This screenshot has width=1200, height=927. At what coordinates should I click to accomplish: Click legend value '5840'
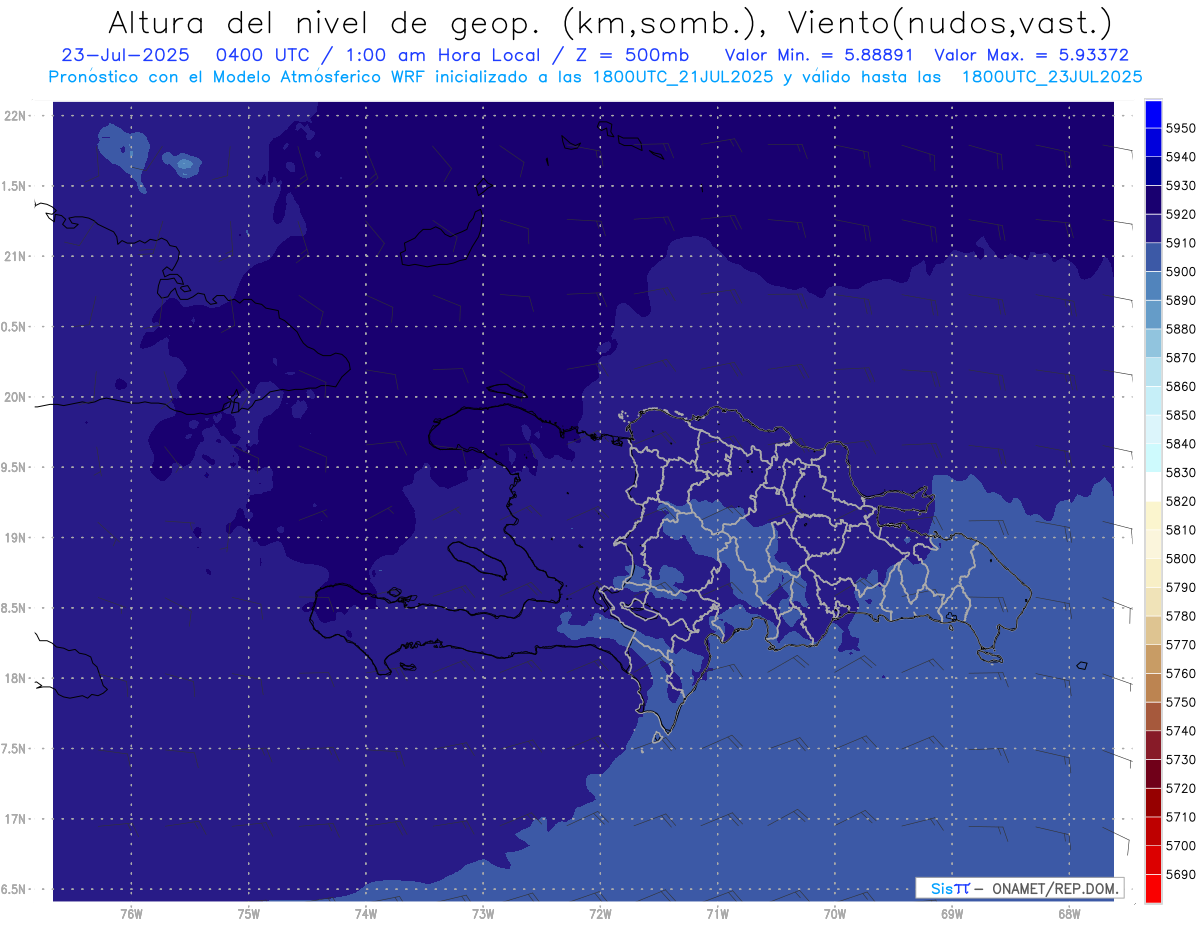click(x=1180, y=443)
